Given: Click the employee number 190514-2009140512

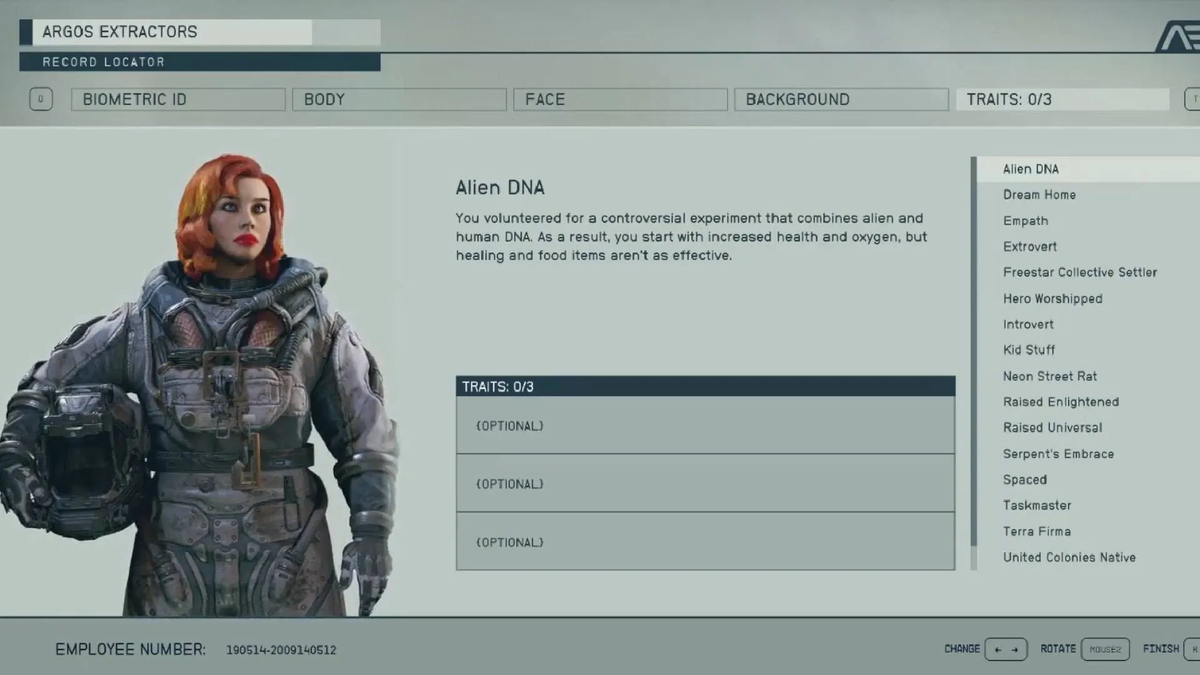Looking at the screenshot, I should click(x=281, y=650).
